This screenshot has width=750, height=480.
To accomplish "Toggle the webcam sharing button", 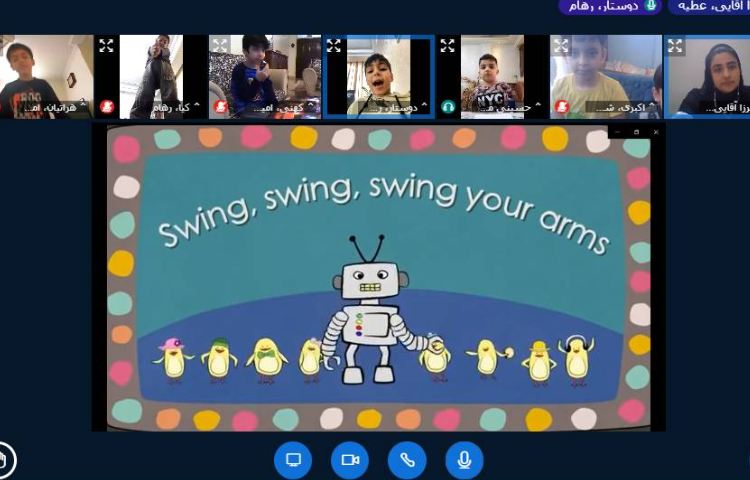I will click(x=350, y=460).
